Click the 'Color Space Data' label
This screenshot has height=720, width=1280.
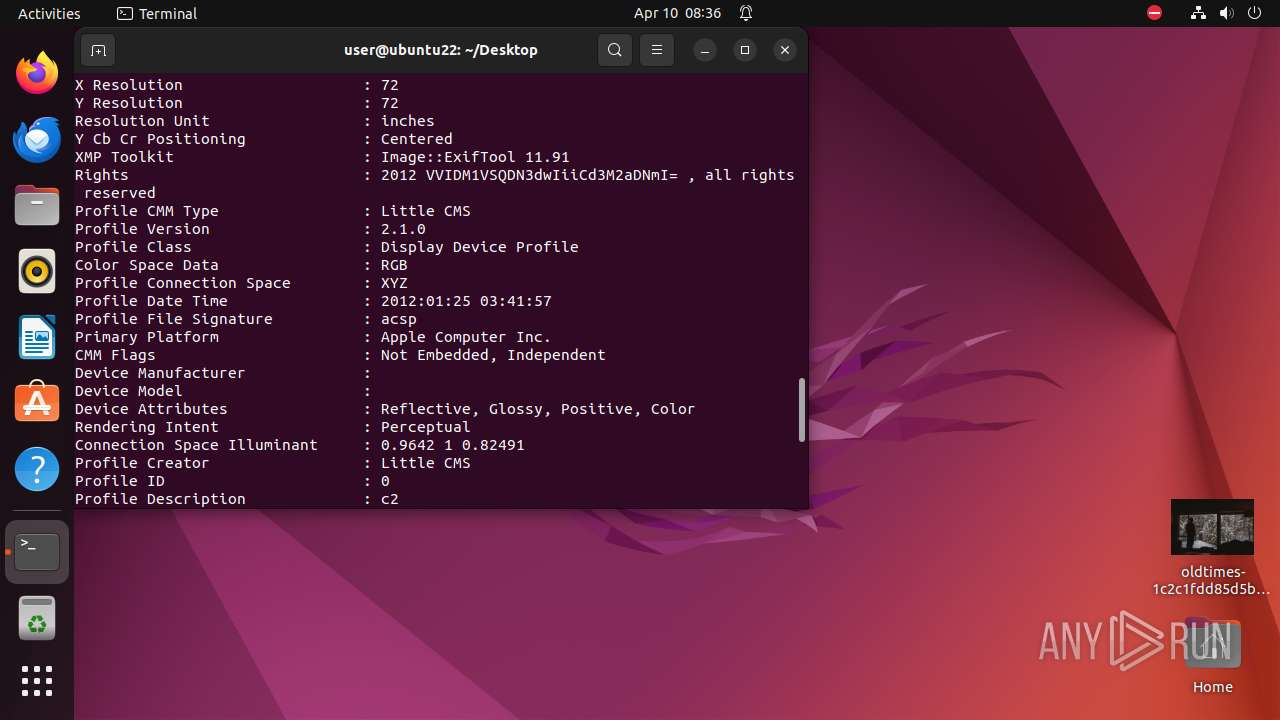click(x=147, y=265)
